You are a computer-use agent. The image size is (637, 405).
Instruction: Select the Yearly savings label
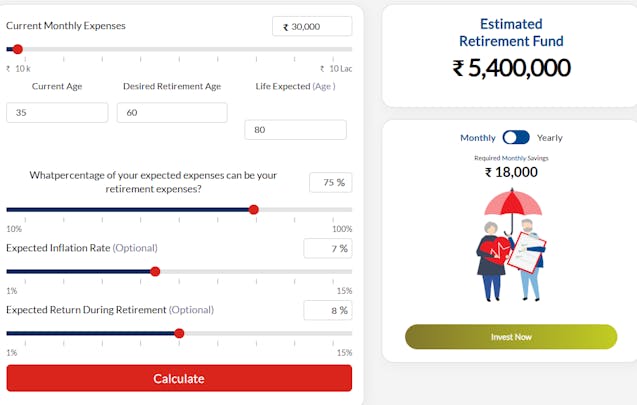coord(550,138)
